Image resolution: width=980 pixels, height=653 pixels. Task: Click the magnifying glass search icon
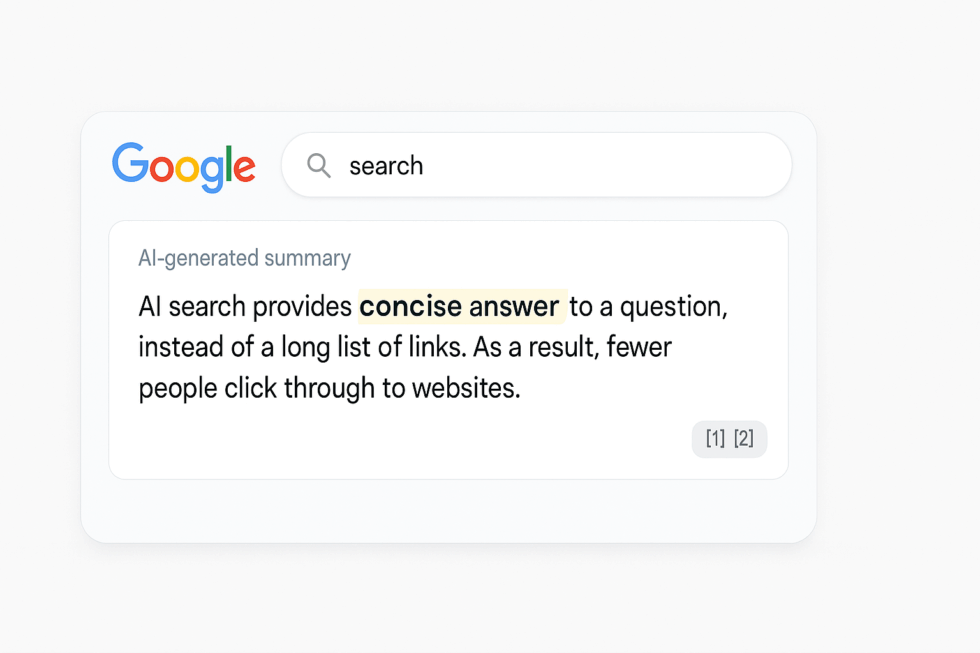pos(319,165)
